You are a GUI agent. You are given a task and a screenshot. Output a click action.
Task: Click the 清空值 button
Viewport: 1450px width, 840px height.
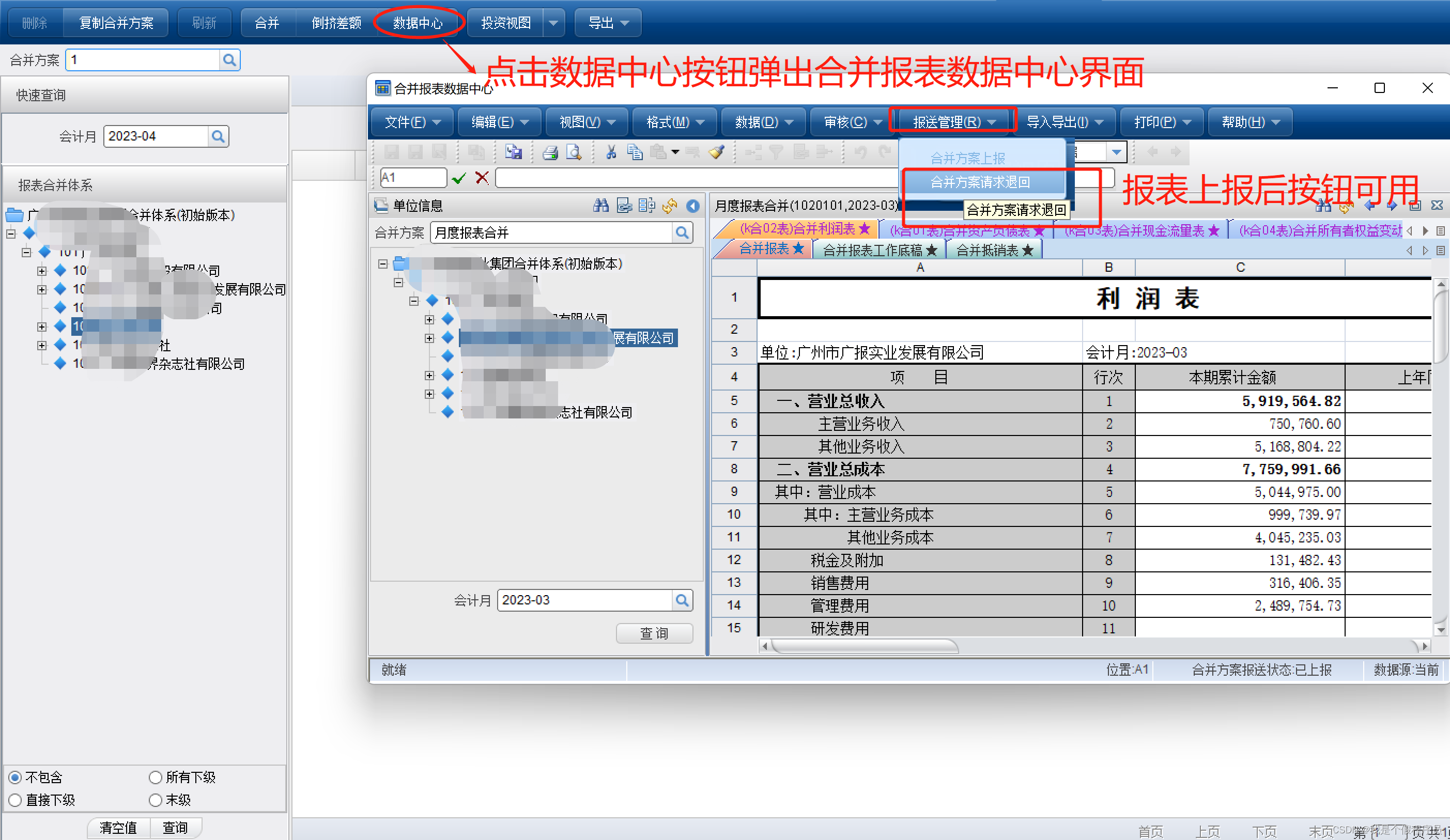118,827
